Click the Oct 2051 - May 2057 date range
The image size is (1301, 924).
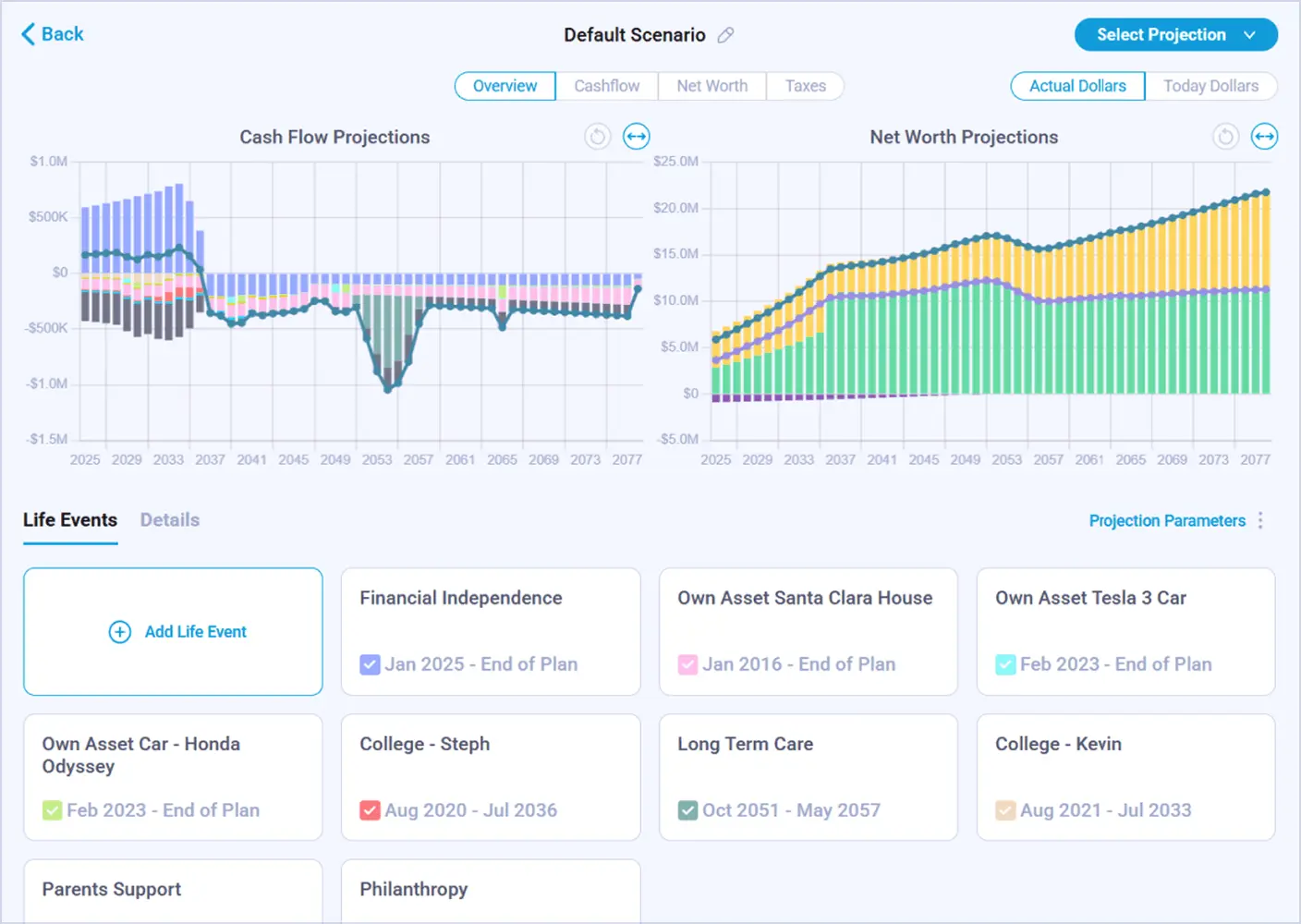pos(791,810)
